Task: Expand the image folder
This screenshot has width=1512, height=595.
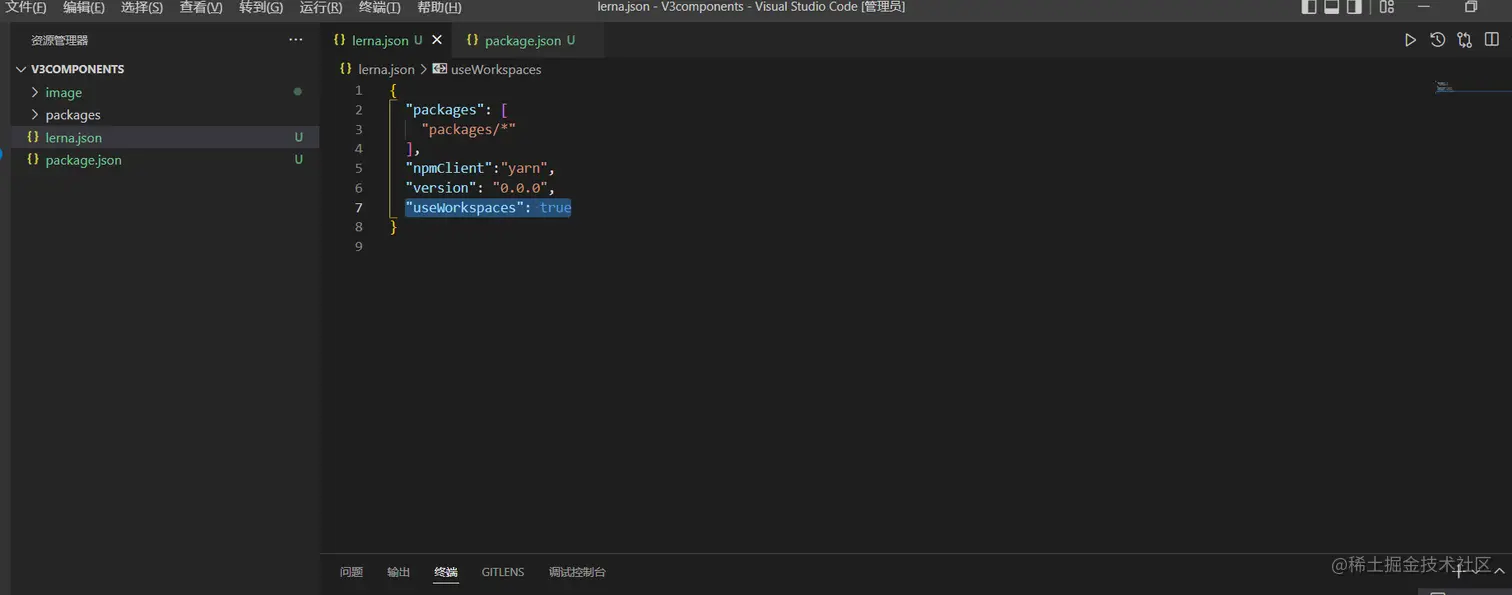Action: [165, 92]
